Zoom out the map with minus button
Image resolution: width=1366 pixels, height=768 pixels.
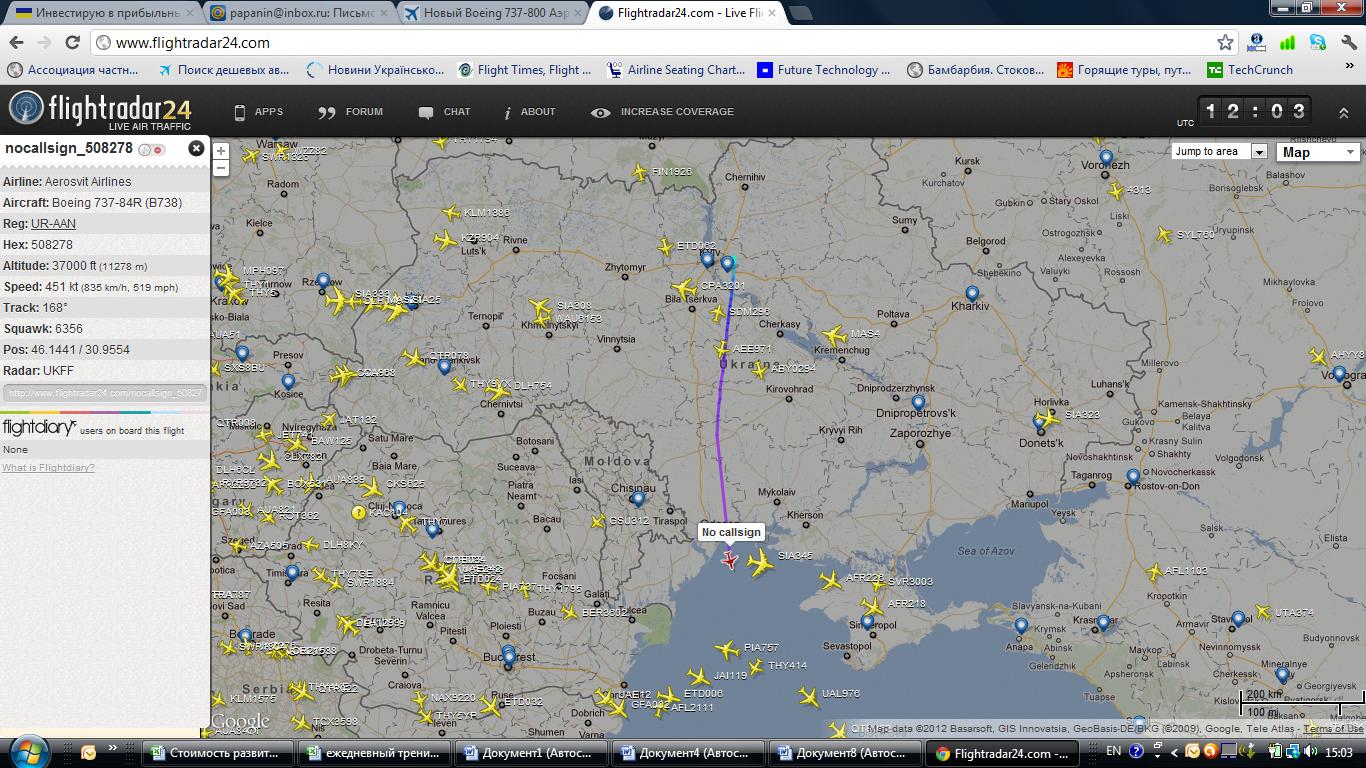[221, 168]
